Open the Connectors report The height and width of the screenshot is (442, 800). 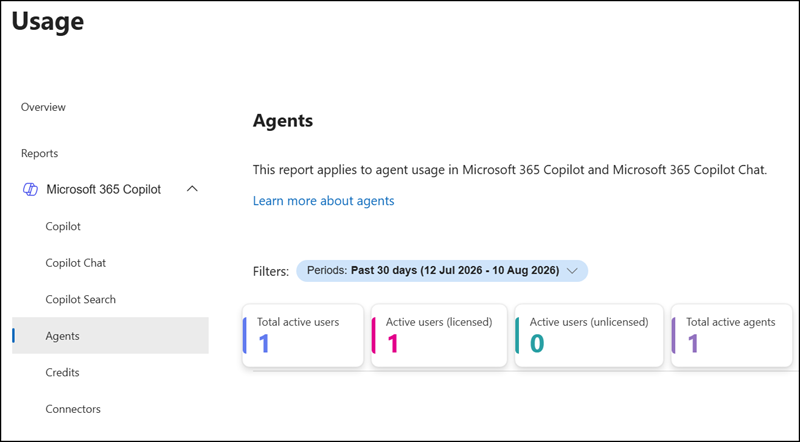coord(73,409)
